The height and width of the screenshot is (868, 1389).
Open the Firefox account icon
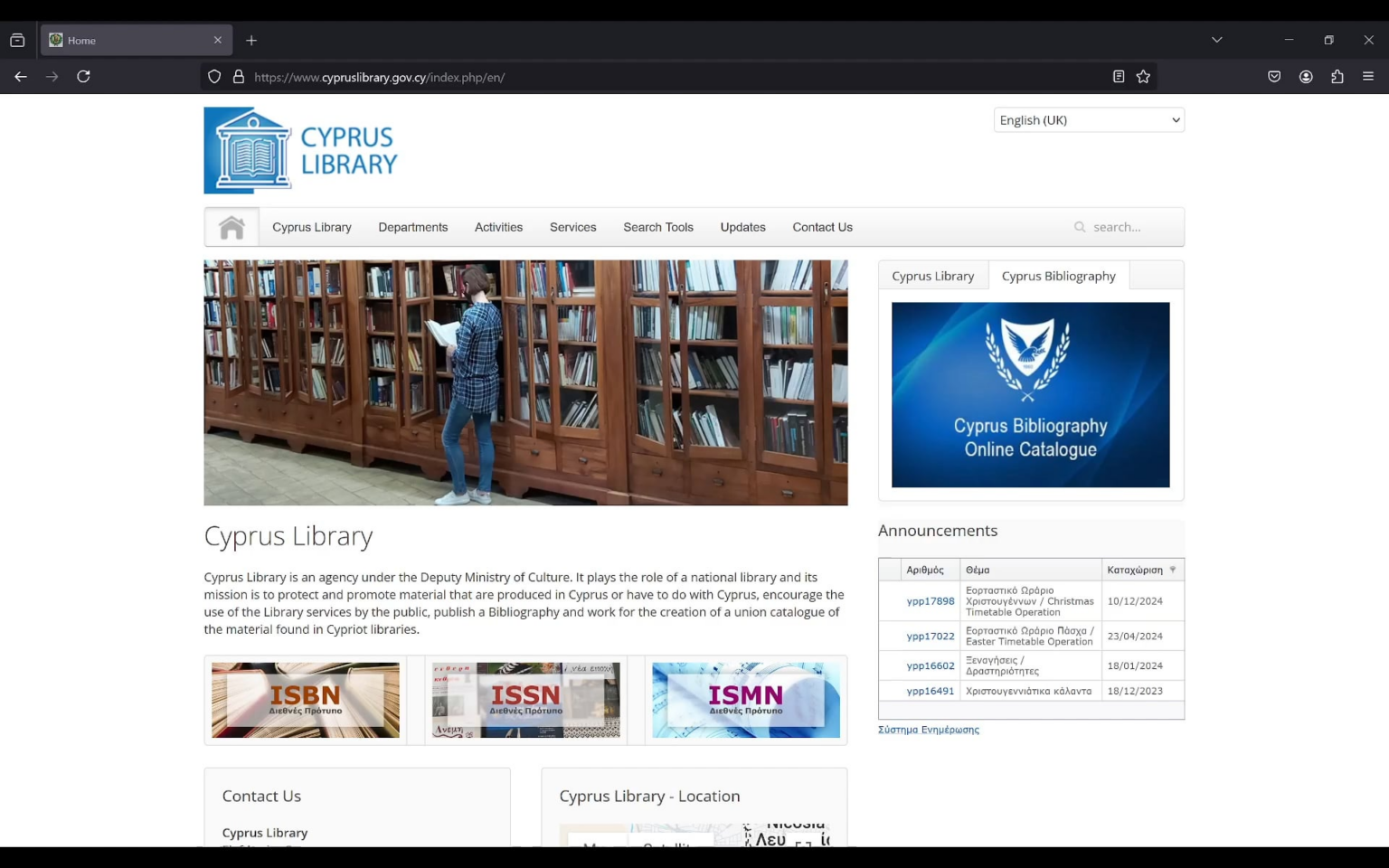1306,77
